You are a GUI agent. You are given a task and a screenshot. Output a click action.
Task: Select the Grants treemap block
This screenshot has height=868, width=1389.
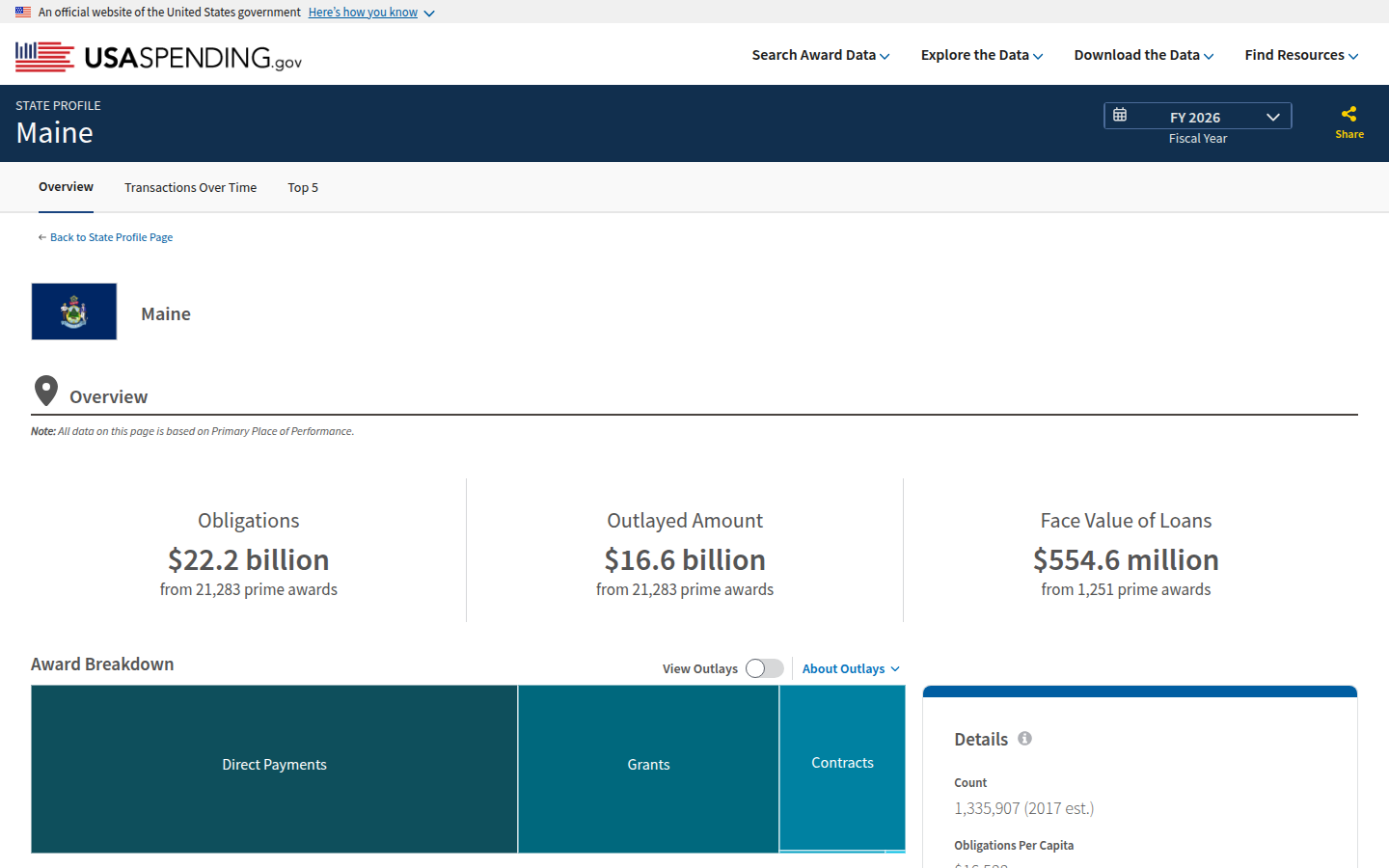point(648,769)
